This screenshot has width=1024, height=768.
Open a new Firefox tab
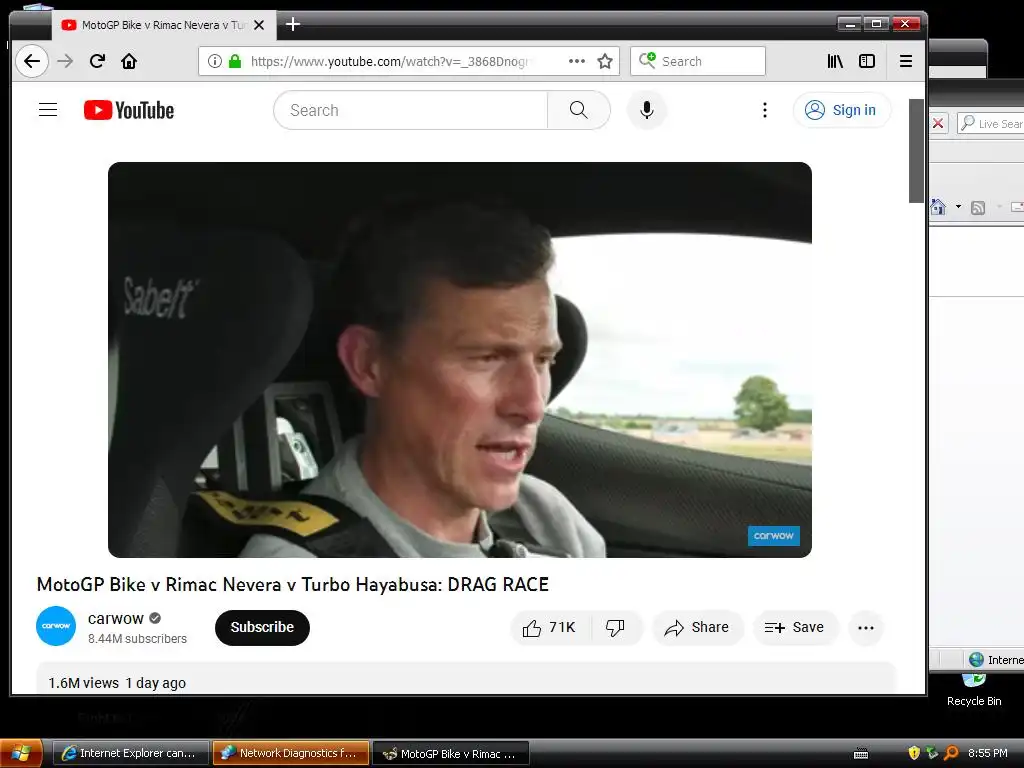[x=293, y=25]
